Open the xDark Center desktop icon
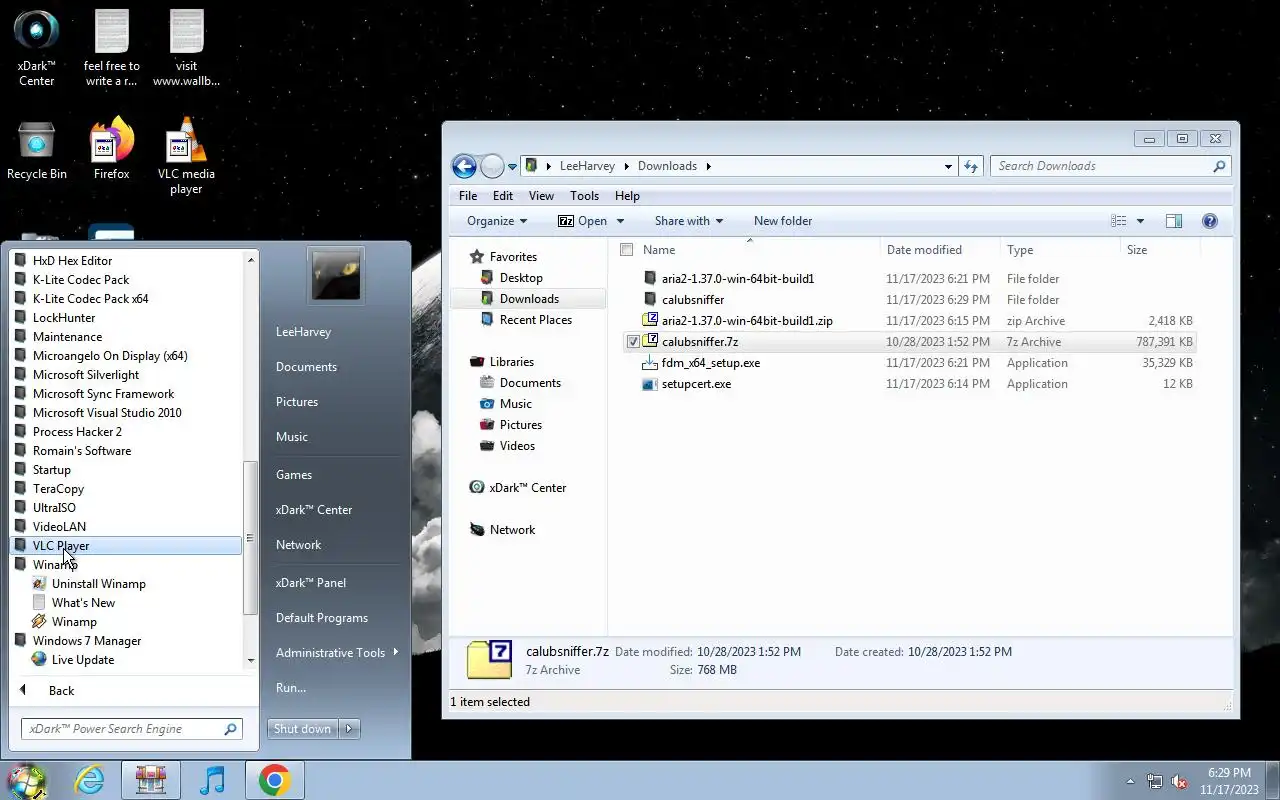The width and height of the screenshot is (1280, 800). [36, 48]
